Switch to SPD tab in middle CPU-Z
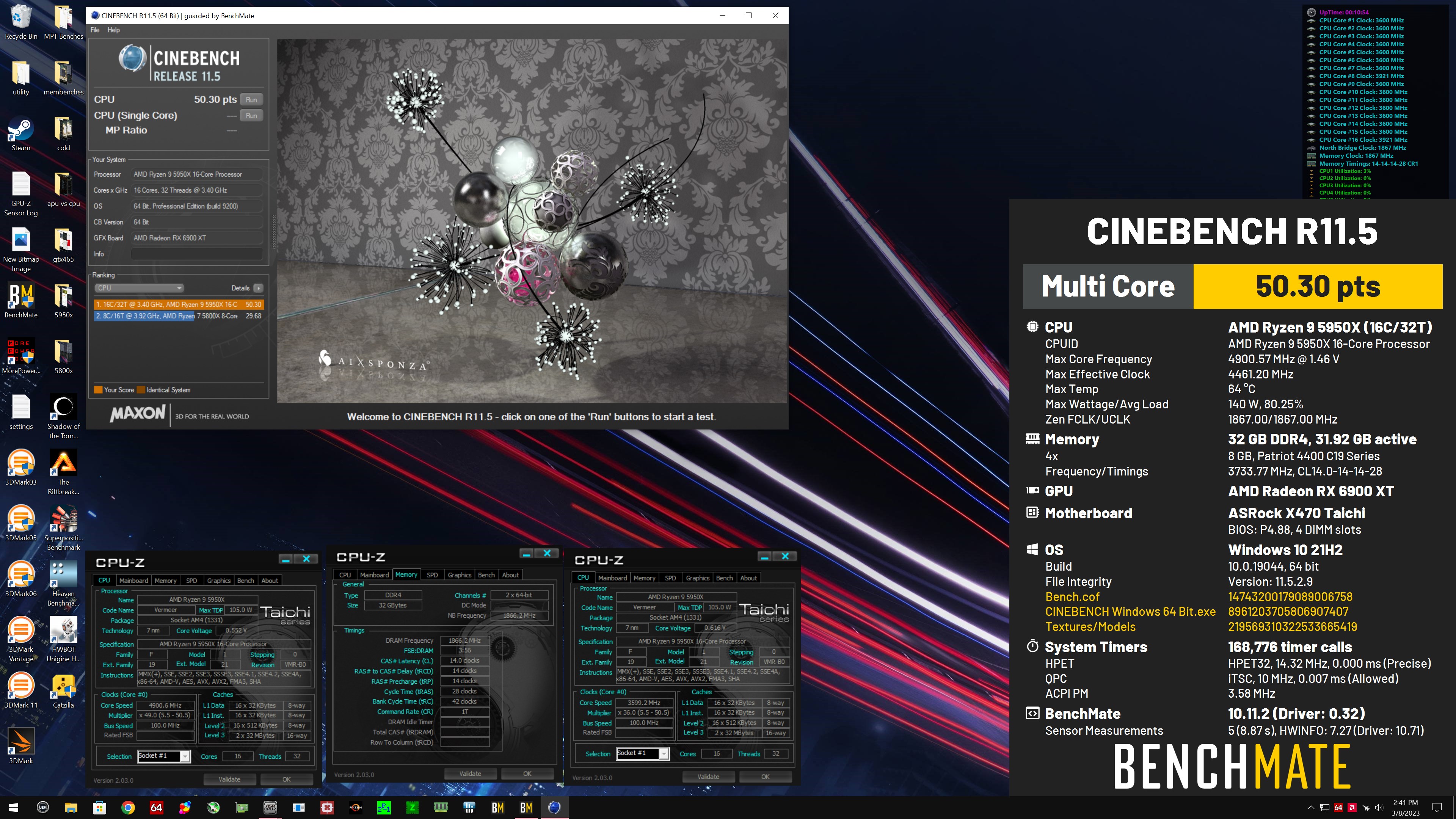Image resolution: width=1456 pixels, height=819 pixels. (432, 575)
